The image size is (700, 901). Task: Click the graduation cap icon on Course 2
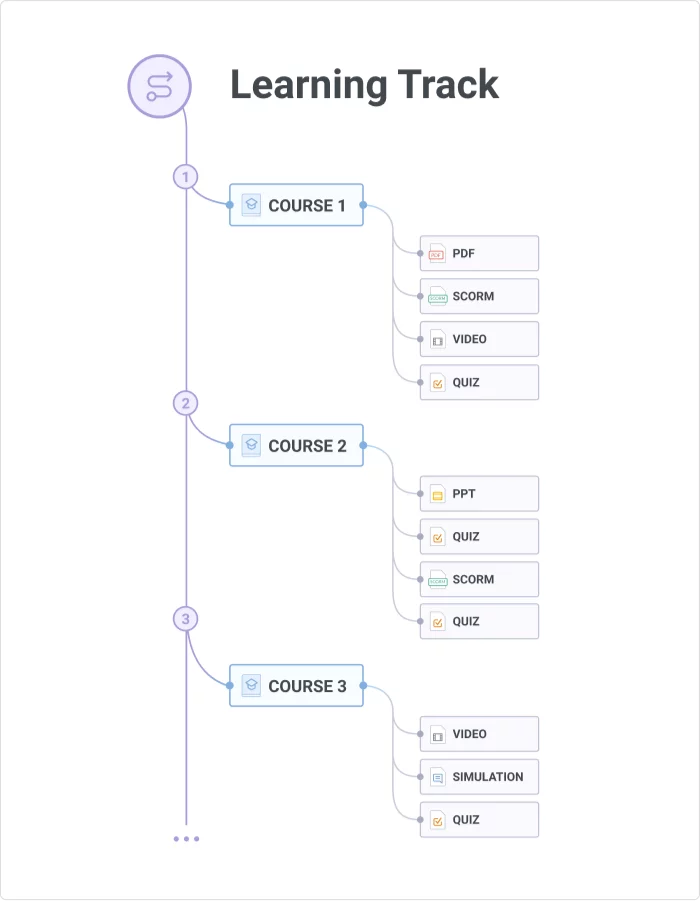pyautogui.click(x=251, y=445)
